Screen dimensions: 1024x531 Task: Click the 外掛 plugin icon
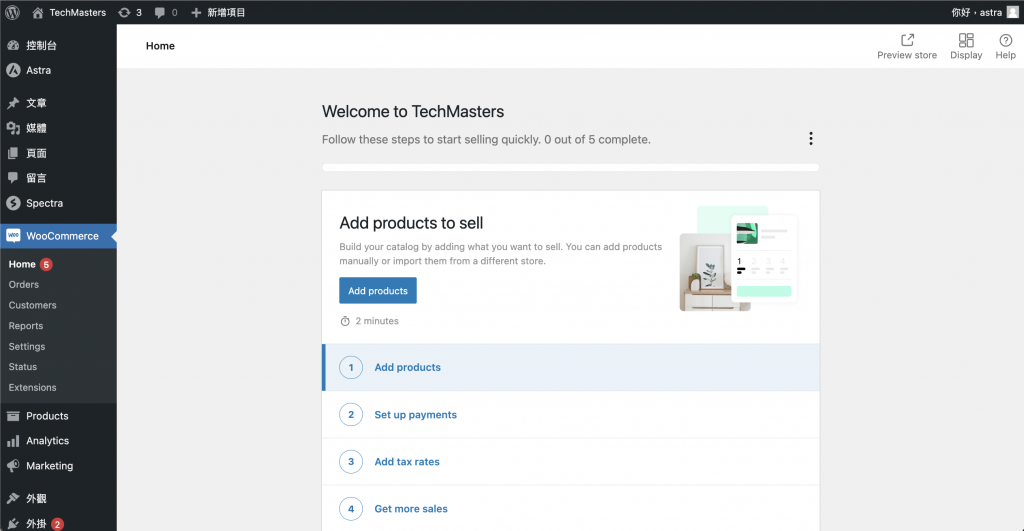pyautogui.click(x=13, y=524)
